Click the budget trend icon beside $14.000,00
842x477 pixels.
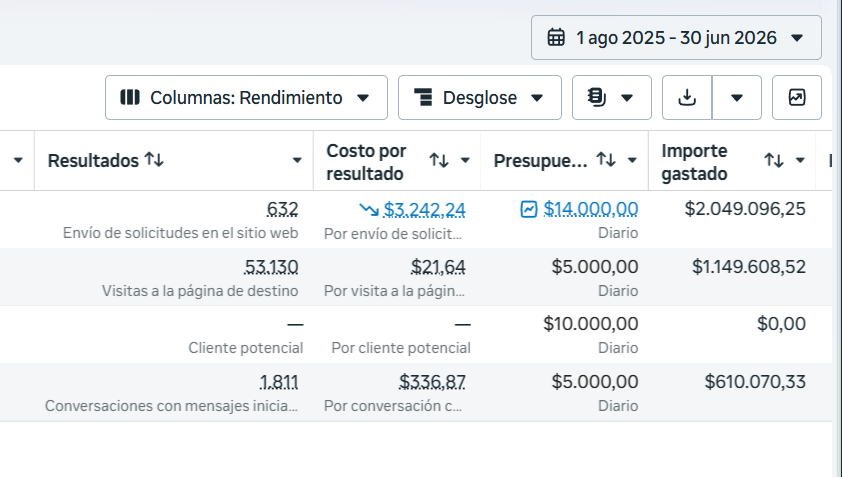529,209
